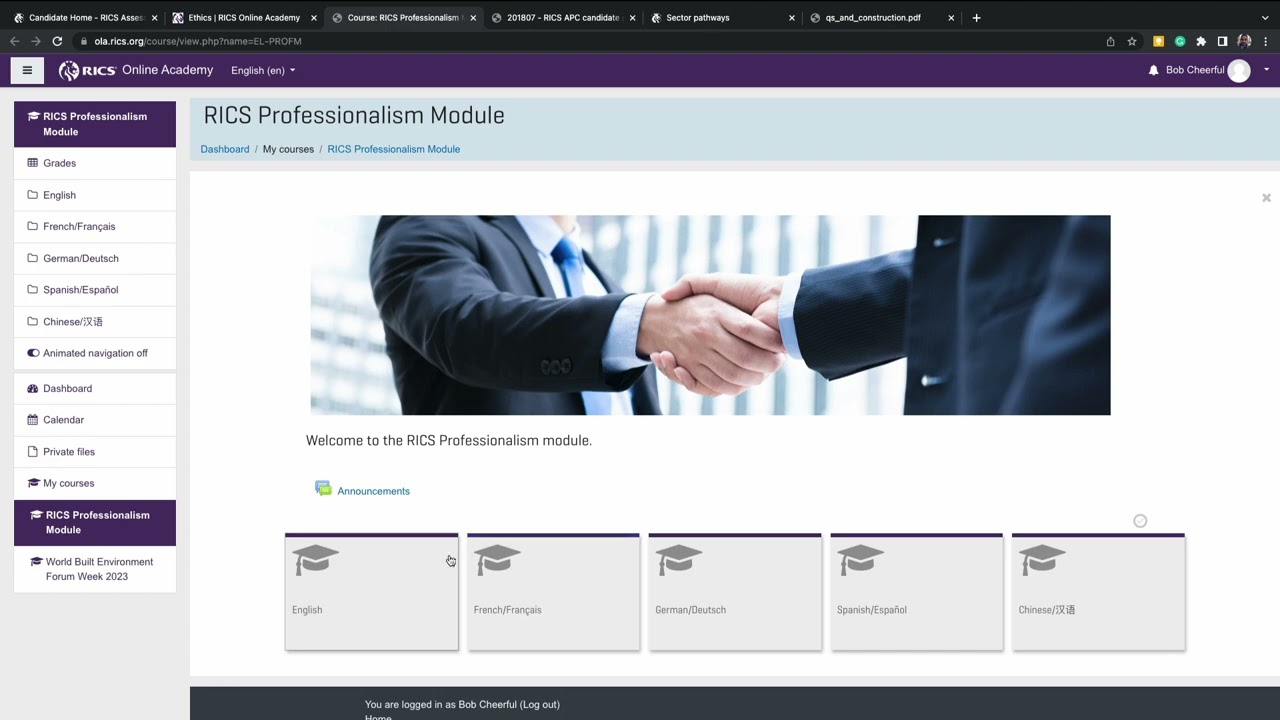
Task: Click RICS Professionalism Module breadcrumb link
Action: click(x=393, y=149)
